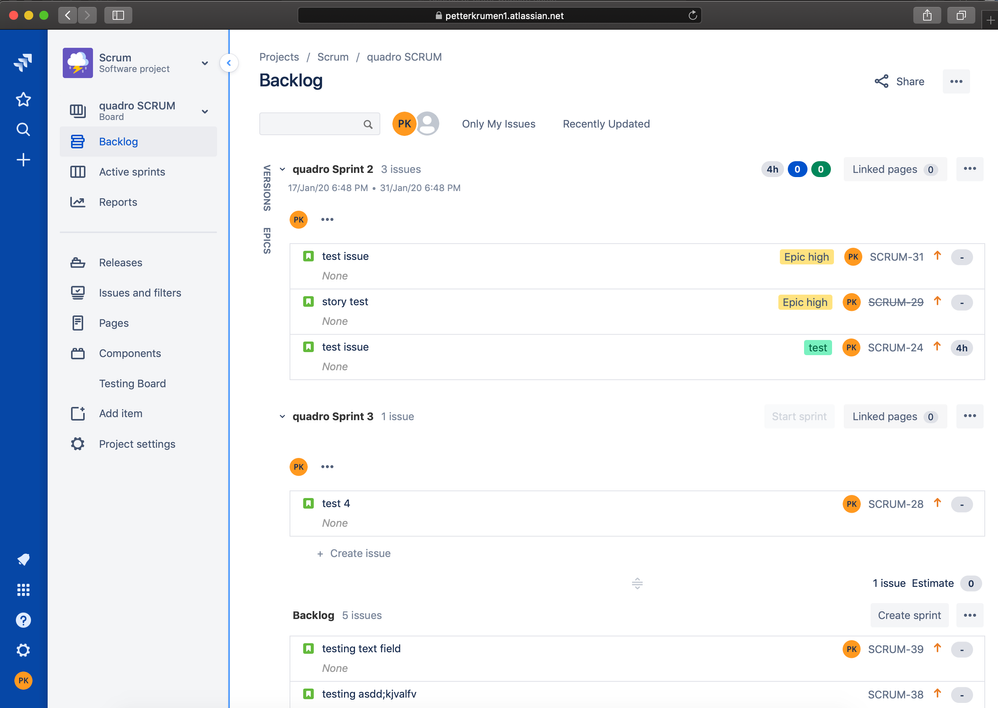Click the search magnifier in backlog filter

[x=368, y=124]
